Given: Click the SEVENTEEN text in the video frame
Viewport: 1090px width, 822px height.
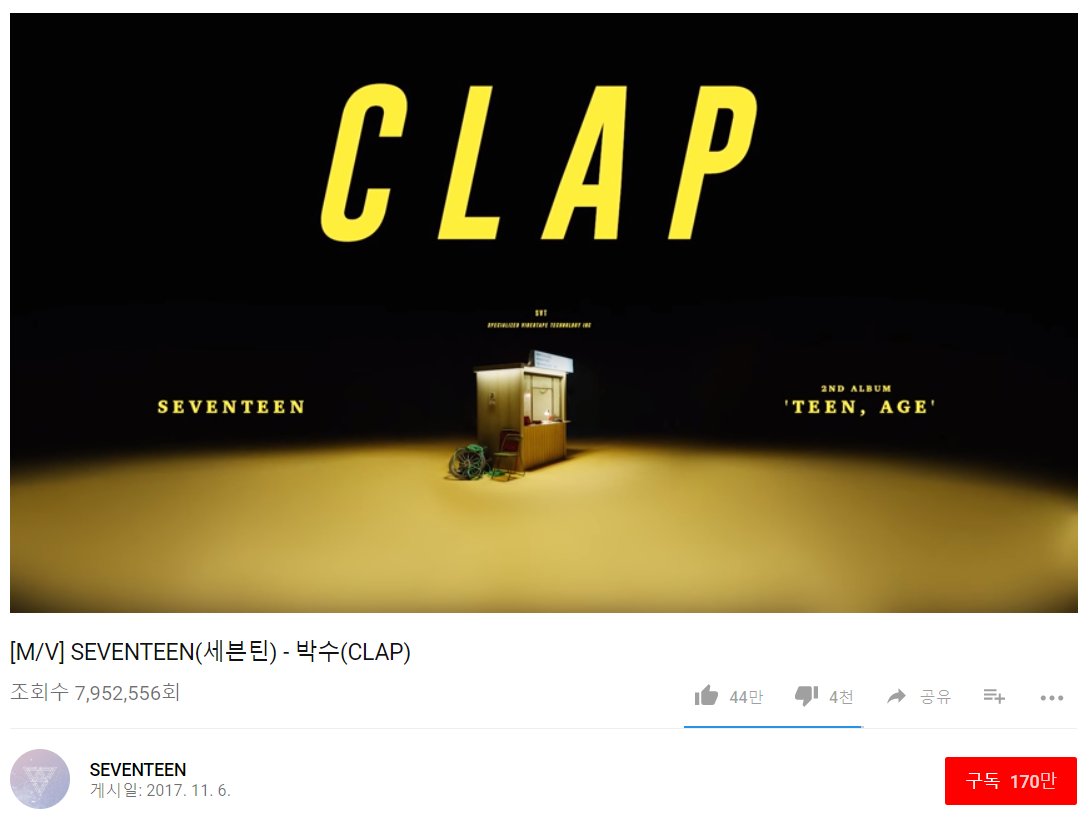Looking at the screenshot, I should (231, 407).
